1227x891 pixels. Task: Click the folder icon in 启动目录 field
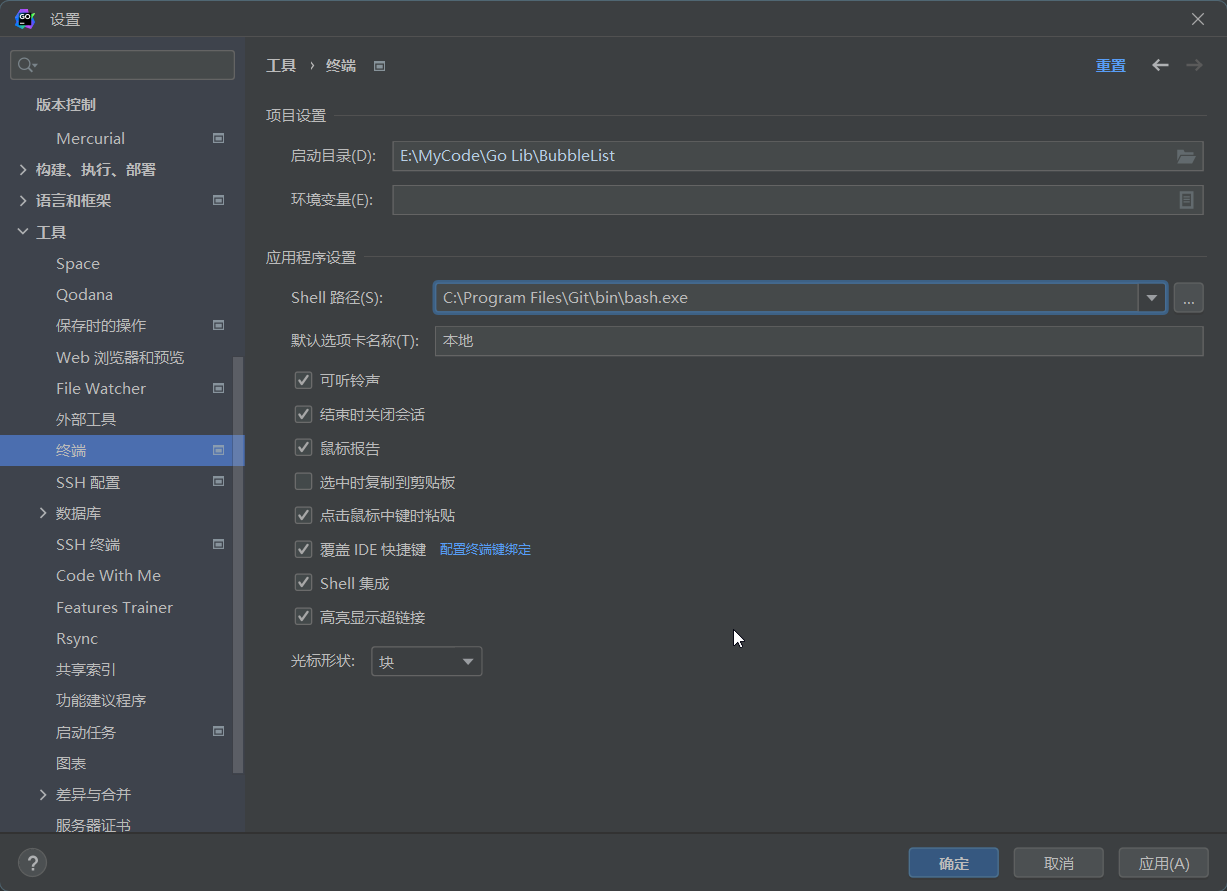click(x=1185, y=156)
